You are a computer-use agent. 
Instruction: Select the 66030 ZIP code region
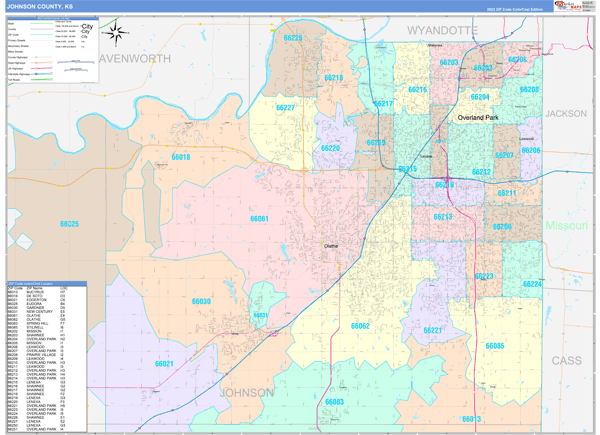[x=201, y=301]
